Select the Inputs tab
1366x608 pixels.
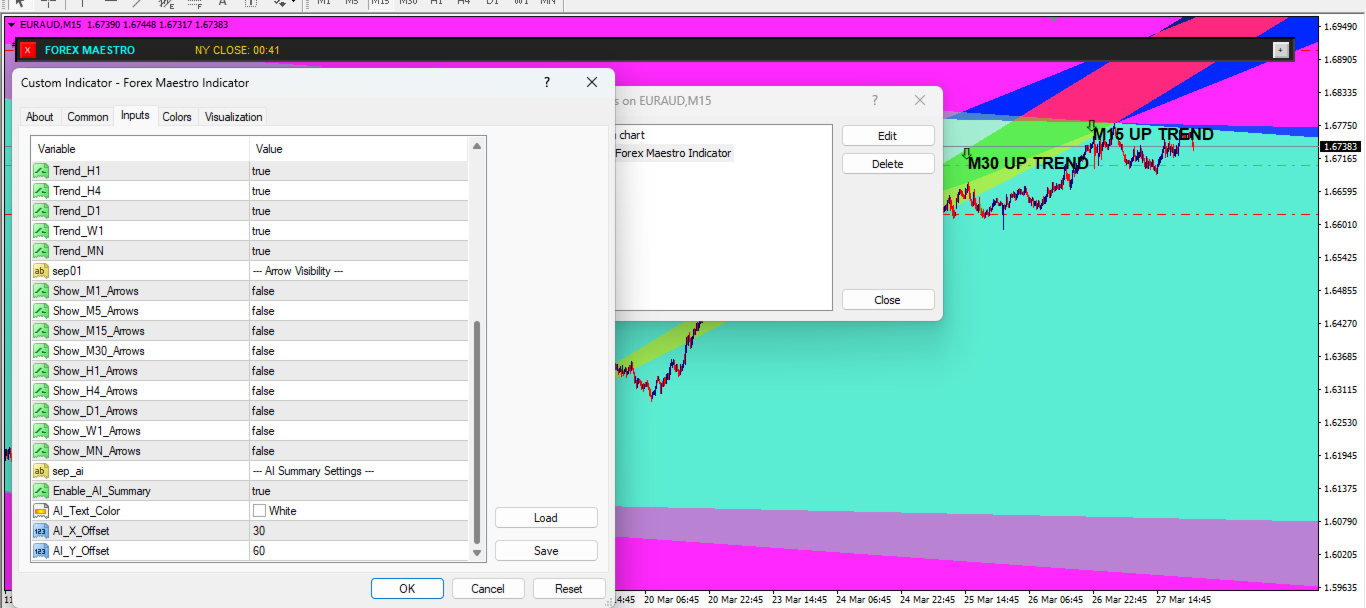(135, 115)
